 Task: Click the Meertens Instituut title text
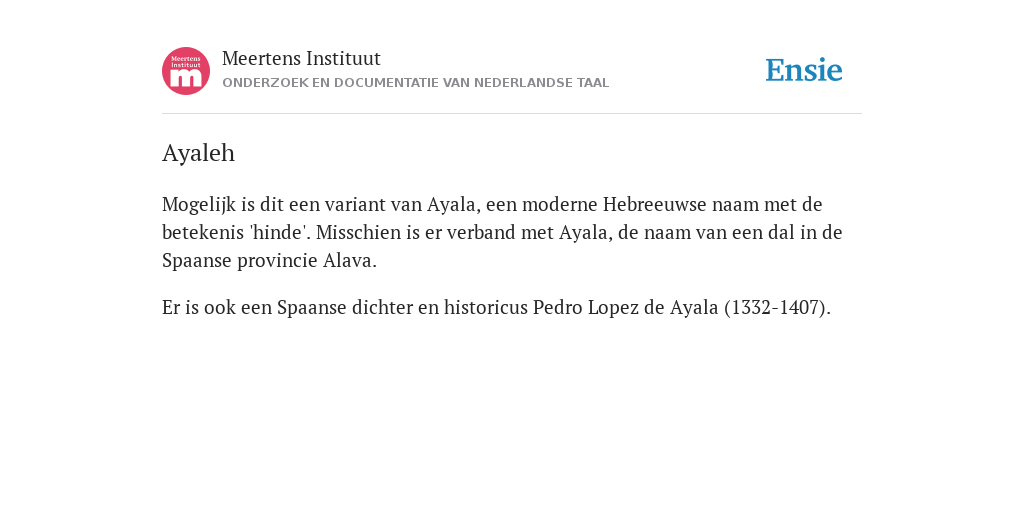pyautogui.click(x=301, y=59)
